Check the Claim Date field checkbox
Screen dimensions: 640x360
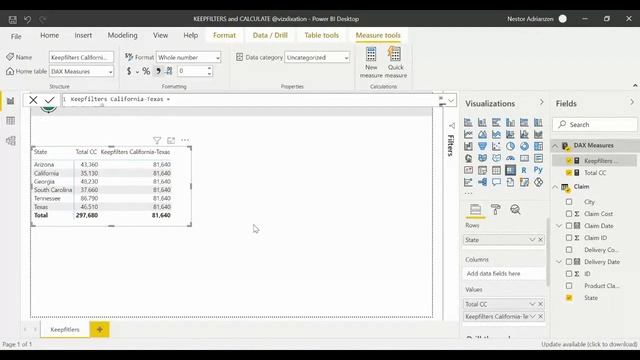tap(569, 226)
